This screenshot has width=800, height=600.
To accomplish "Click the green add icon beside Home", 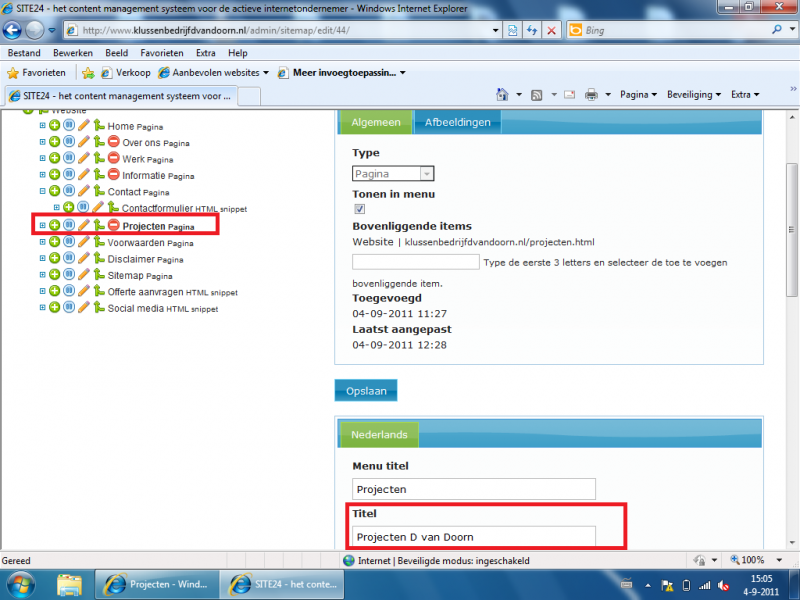I will pos(55,126).
